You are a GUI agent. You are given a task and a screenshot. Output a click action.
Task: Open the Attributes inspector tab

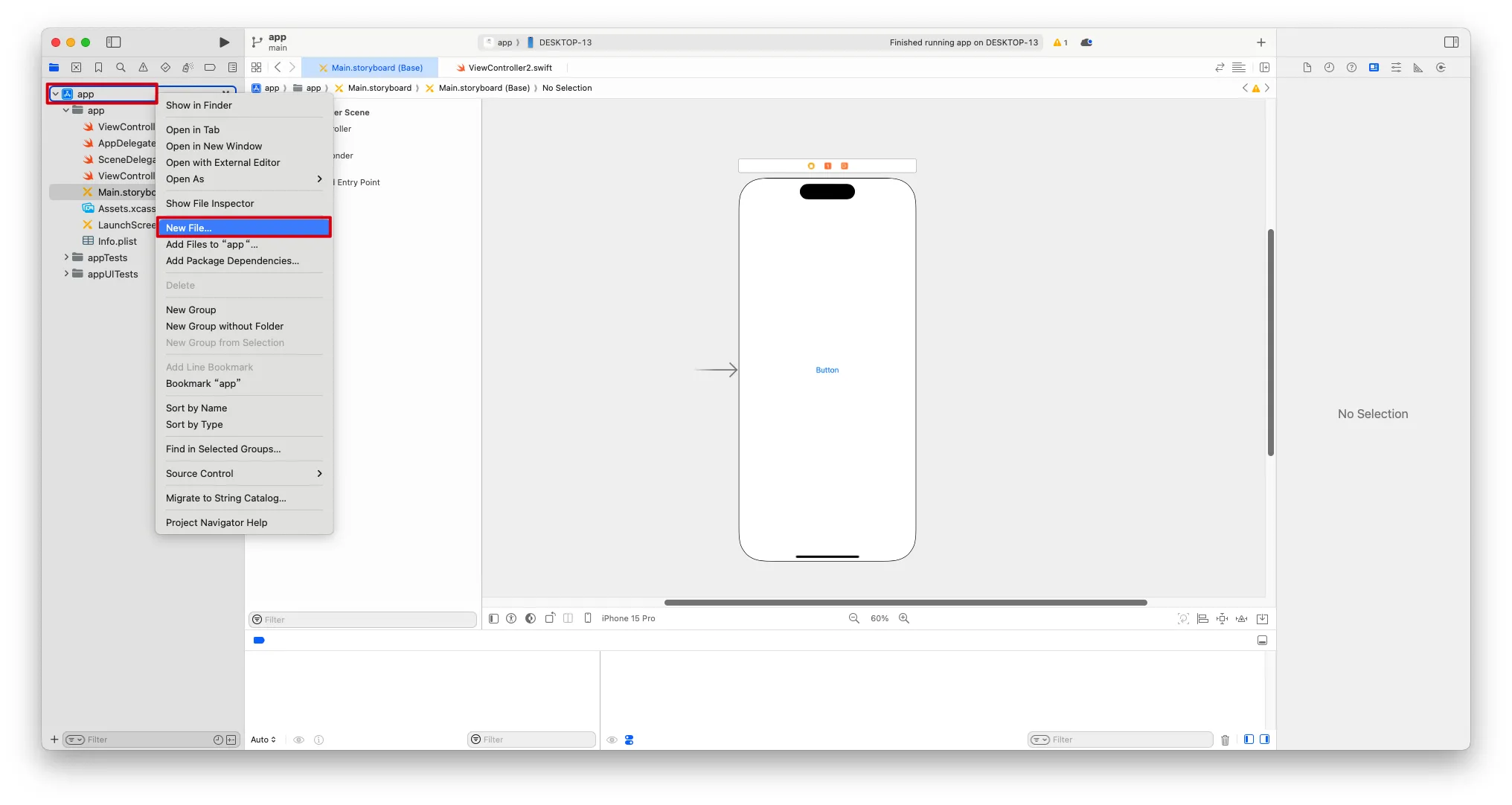tap(1396, 68)
